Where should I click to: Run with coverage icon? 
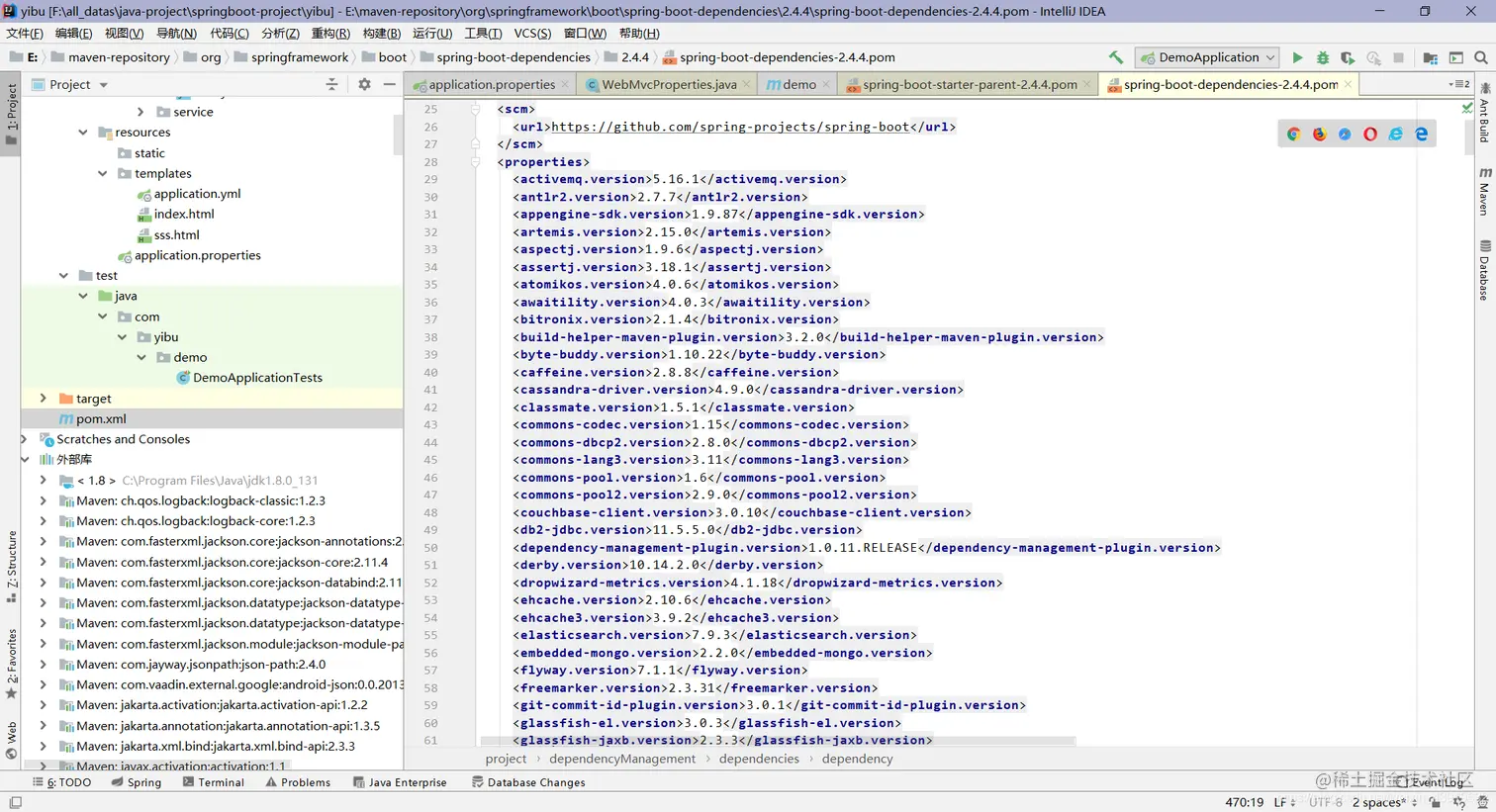click(x=1348, y=57)
